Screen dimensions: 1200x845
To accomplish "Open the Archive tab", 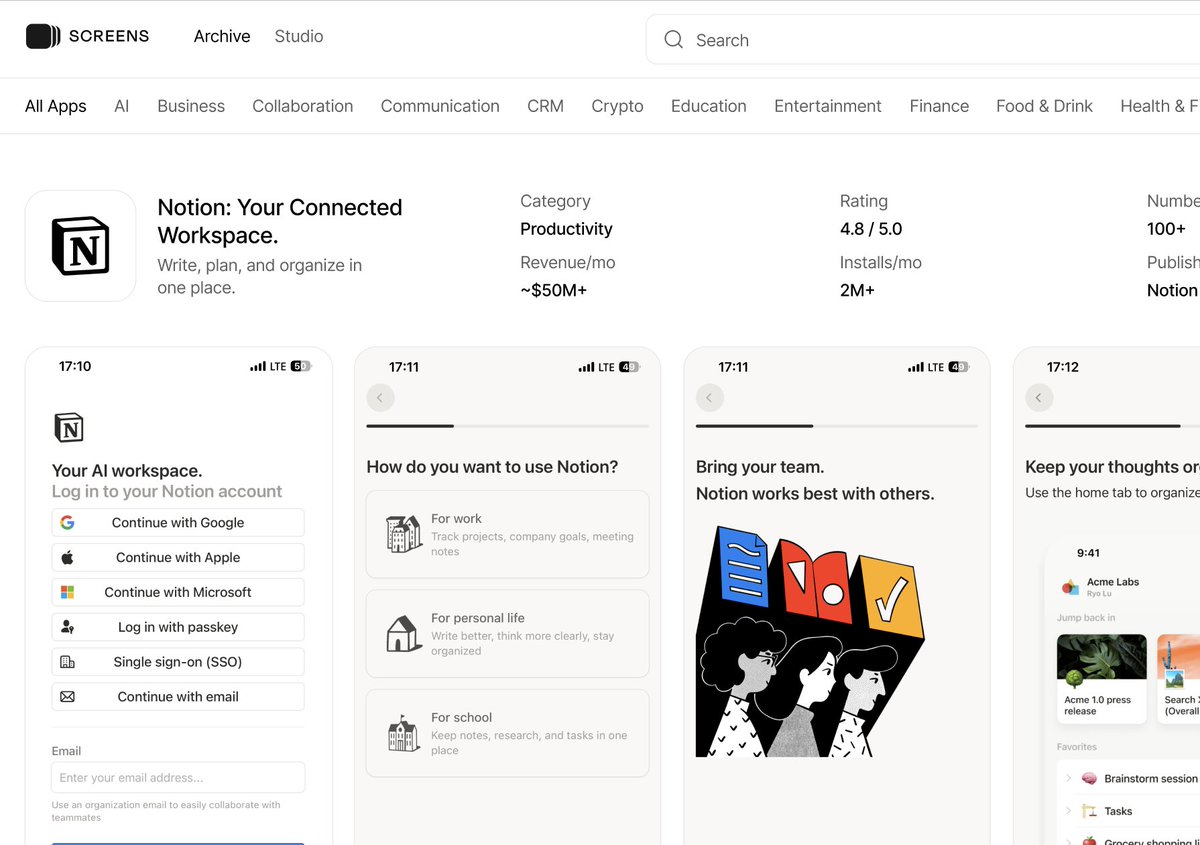I will coord(222,36).
